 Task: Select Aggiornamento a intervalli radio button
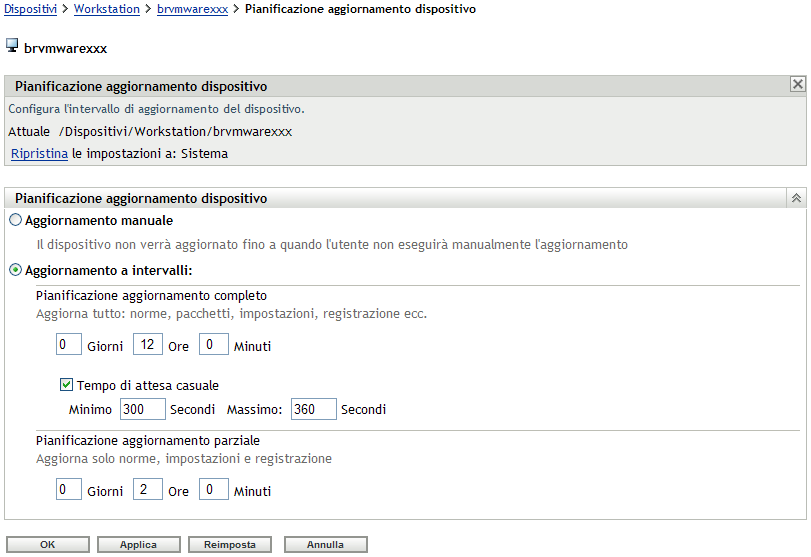pyautogui.click(x=15, y=270)
